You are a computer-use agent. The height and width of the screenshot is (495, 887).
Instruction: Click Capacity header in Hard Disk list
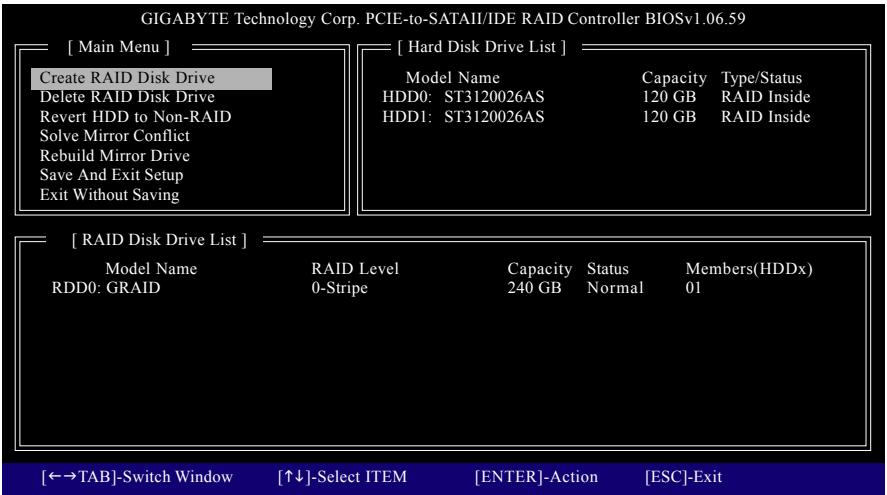point(674,78)
